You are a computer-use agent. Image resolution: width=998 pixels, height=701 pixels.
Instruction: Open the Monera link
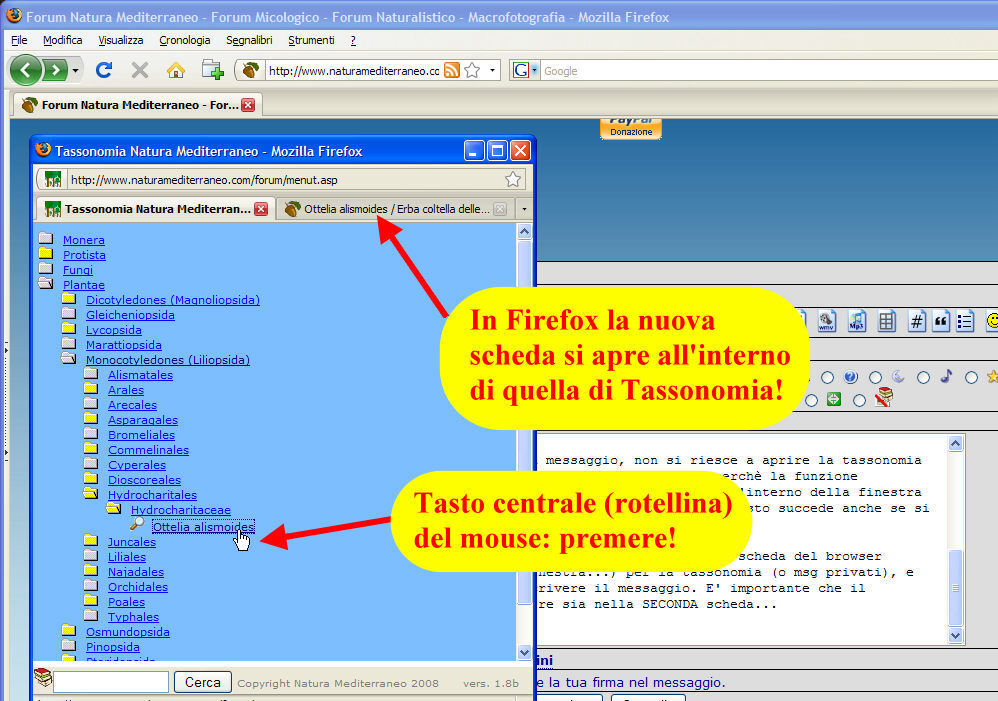click(83, 240)
